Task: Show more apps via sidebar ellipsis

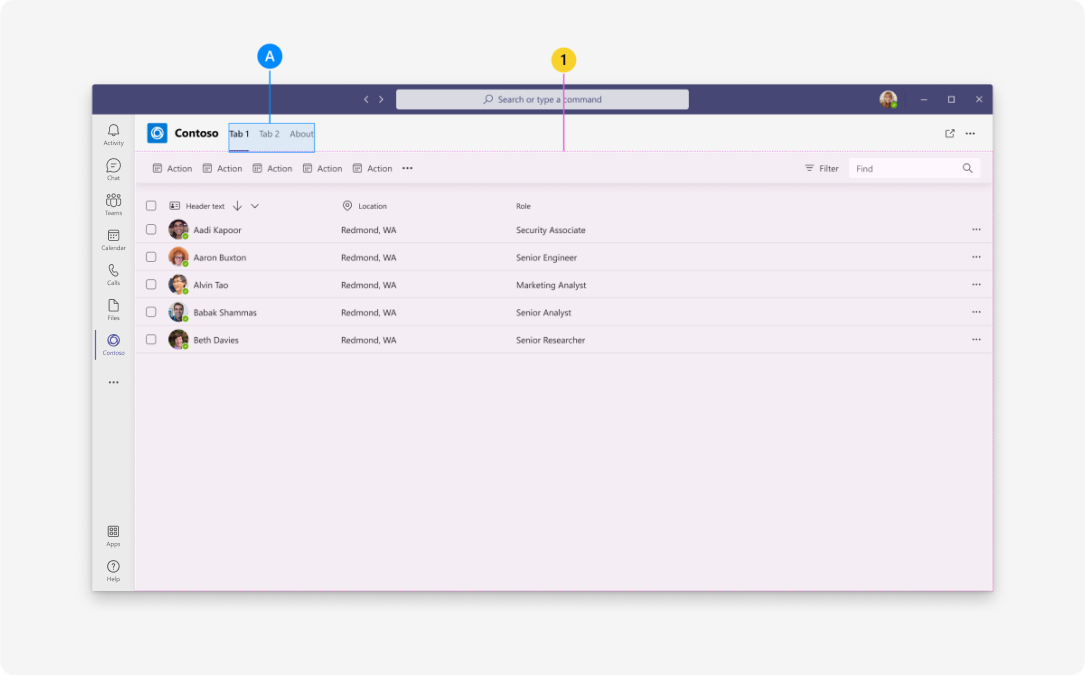Action: coord(113,382)
